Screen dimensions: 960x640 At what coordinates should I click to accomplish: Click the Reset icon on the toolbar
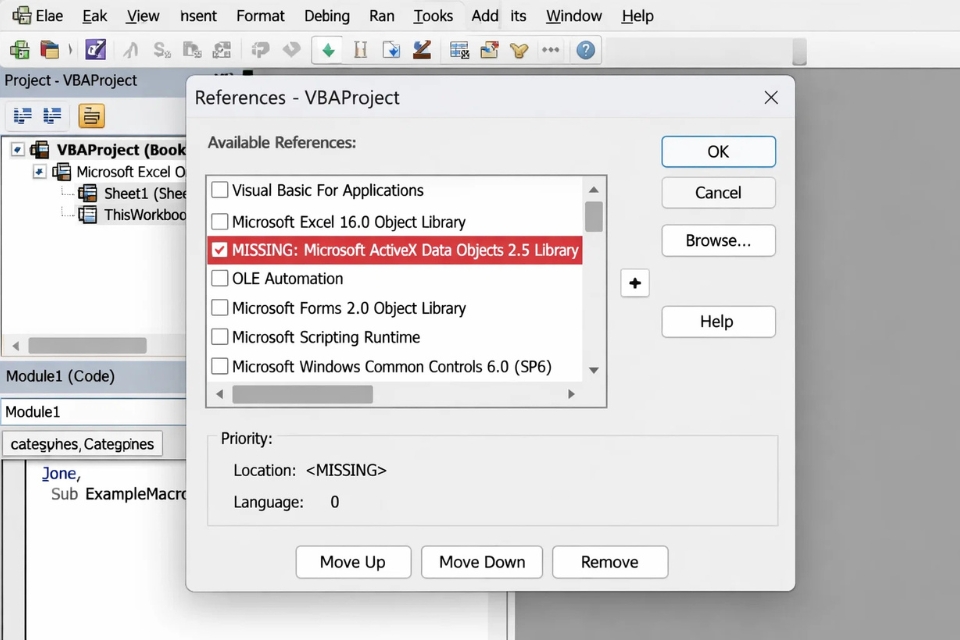click(391, 49)
